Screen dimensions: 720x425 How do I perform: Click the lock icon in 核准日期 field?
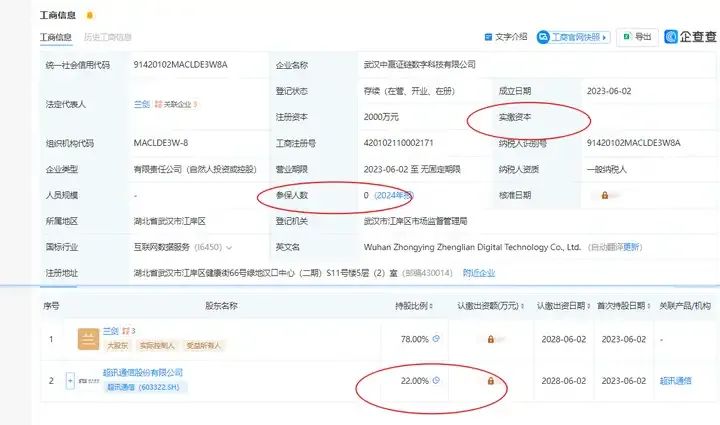click(605, 196)
